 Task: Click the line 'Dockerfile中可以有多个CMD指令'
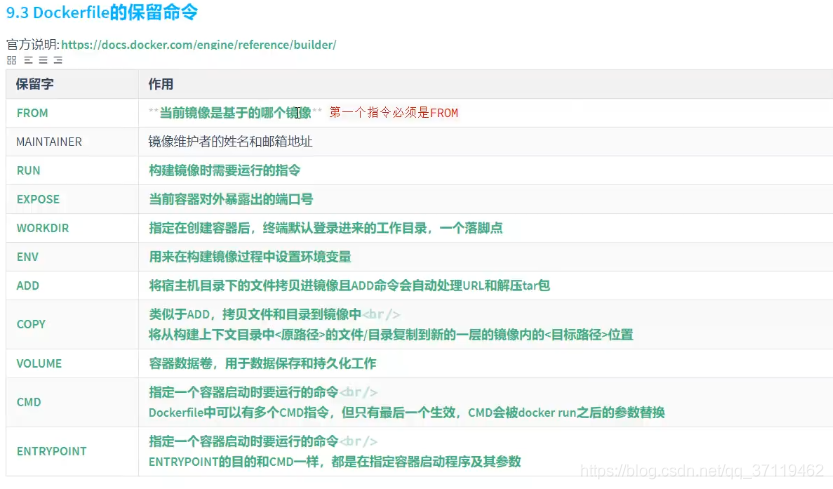[x=406, y=412]
